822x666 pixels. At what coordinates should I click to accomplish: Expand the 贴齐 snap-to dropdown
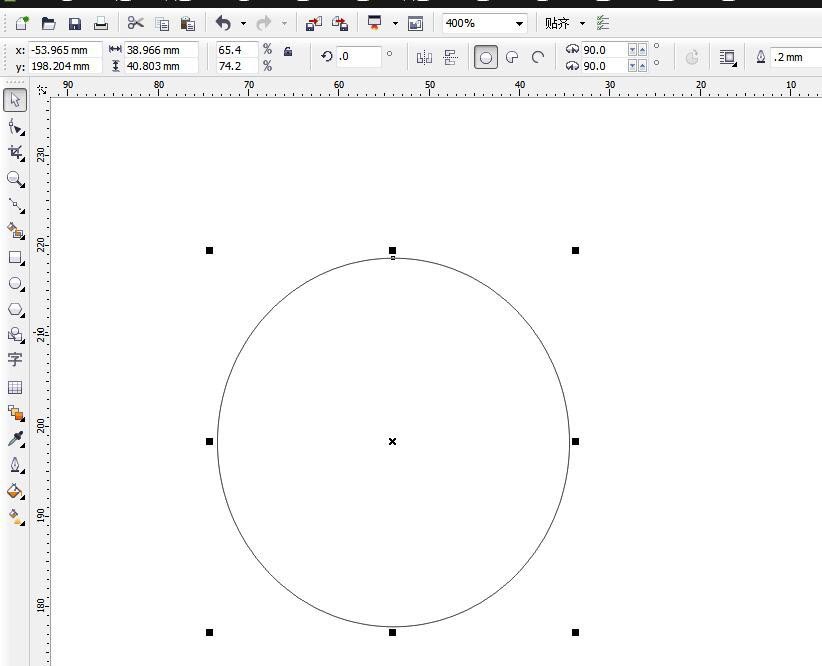click(582, 24)
